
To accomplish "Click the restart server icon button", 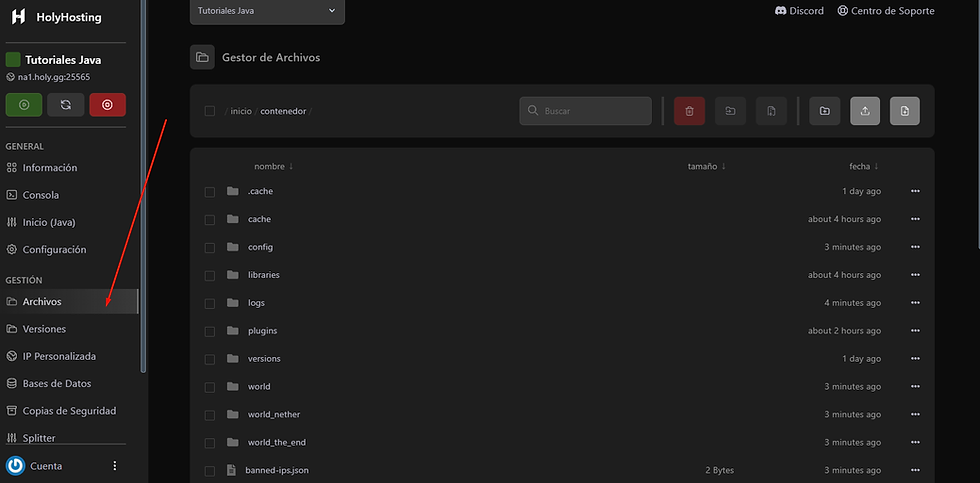I will tap(66, 105).
